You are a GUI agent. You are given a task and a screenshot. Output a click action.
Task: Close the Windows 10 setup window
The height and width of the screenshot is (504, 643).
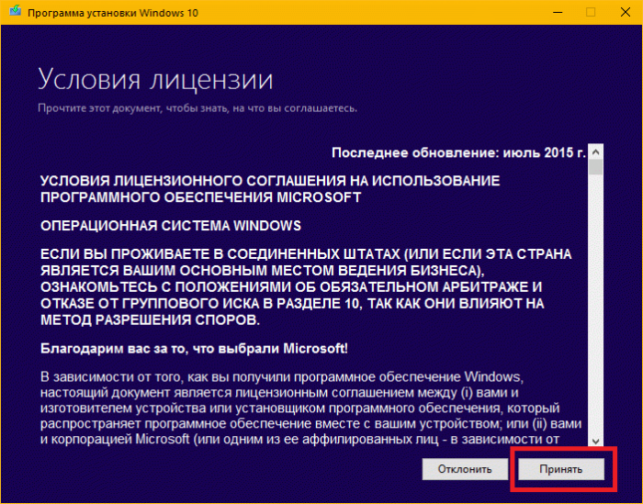pos(625,12)
